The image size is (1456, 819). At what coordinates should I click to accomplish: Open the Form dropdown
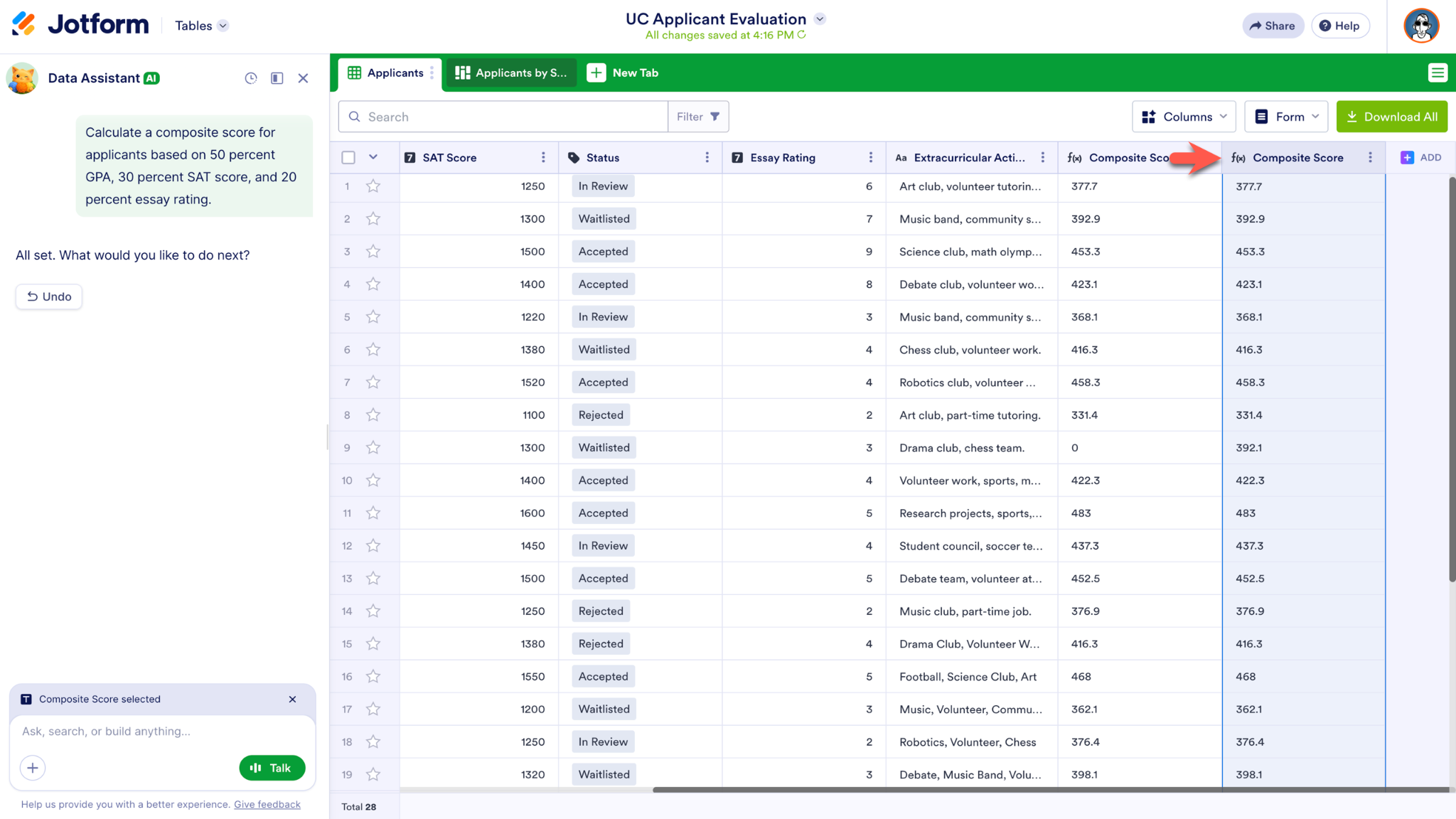coord(1286,117)
